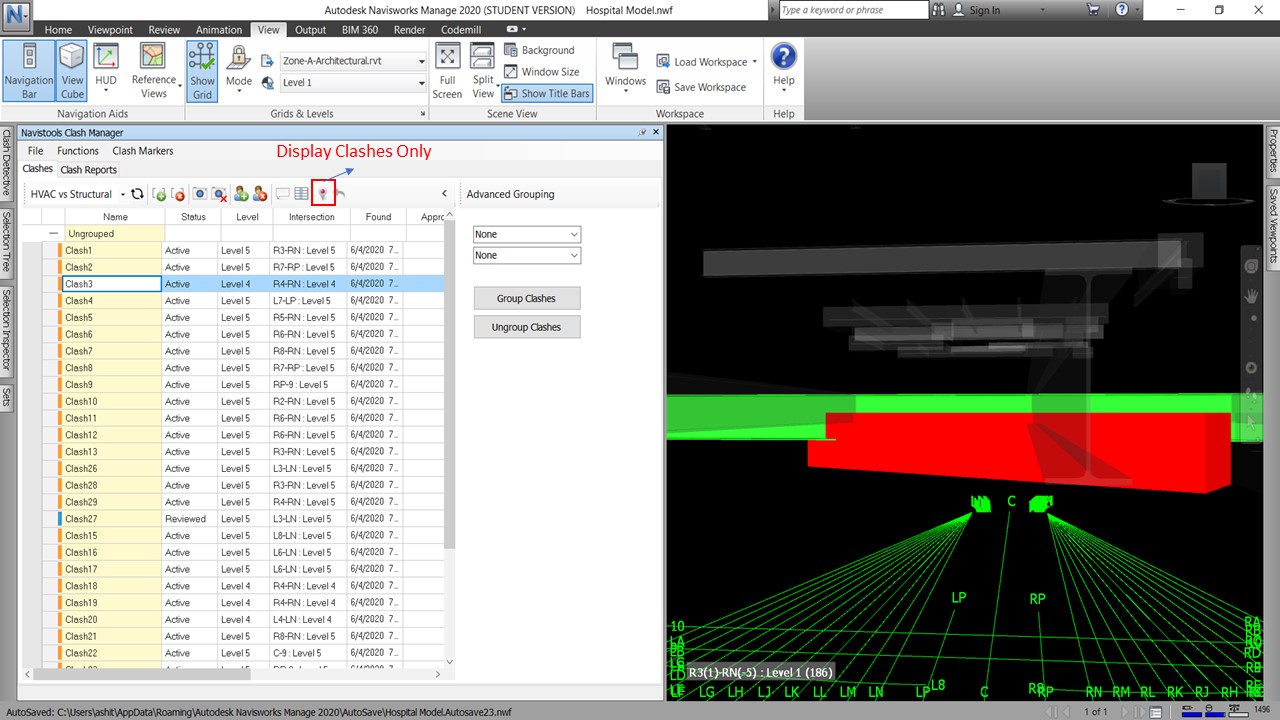Toggle Show Title Bars

pyautogui.click(x=547, y=93)
